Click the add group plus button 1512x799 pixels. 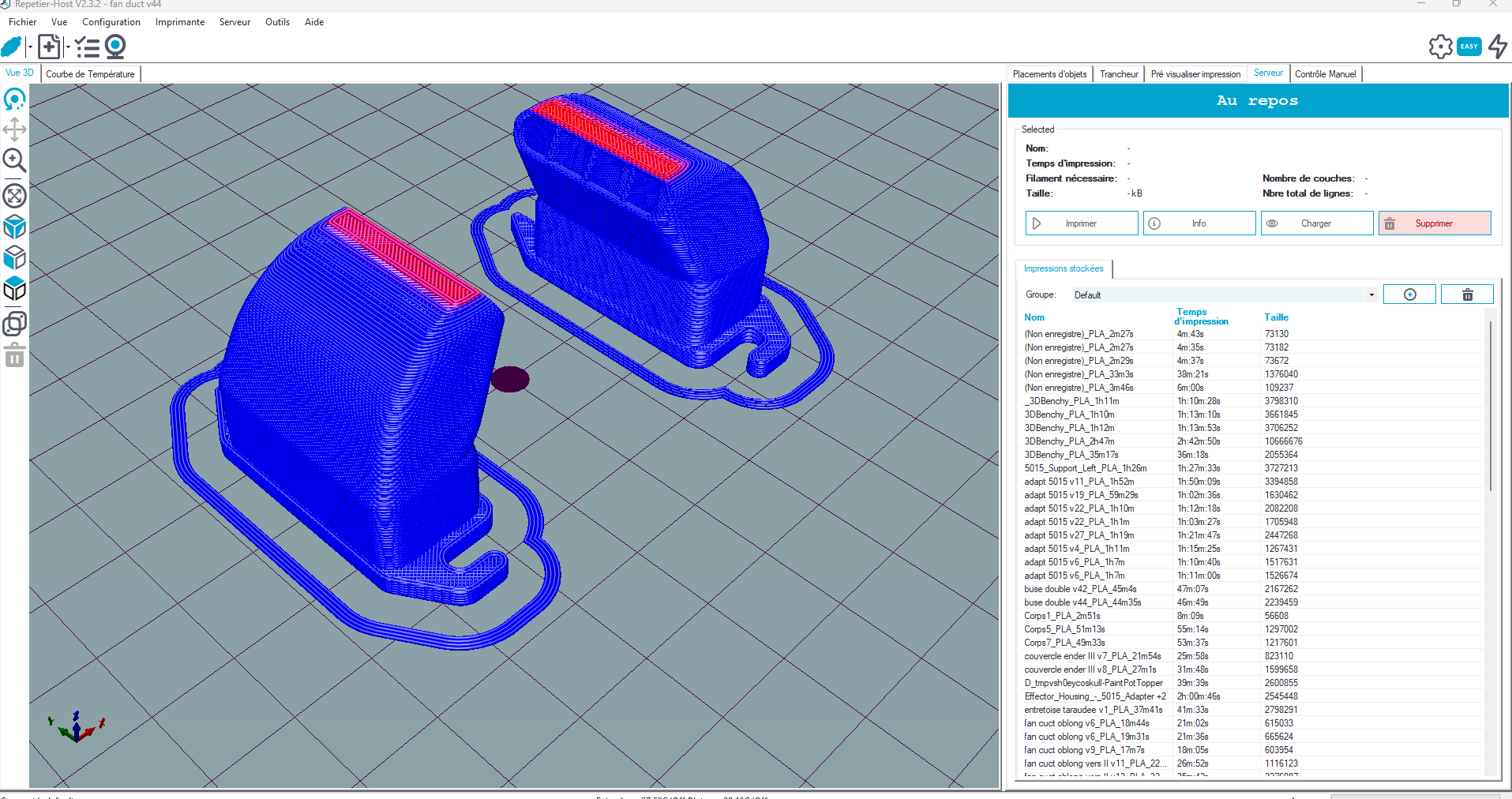click(x=1409, y=294)
